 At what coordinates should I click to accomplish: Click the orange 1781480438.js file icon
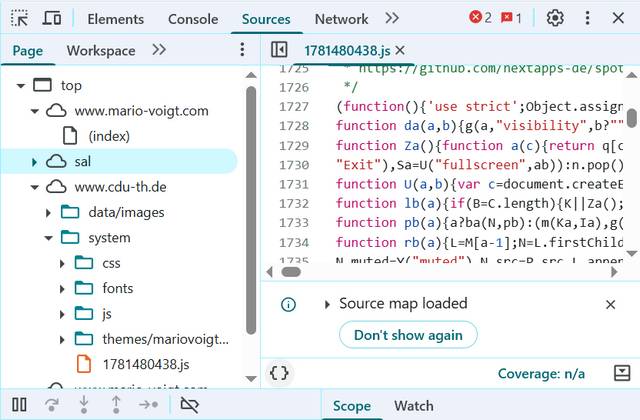point(84,364)
